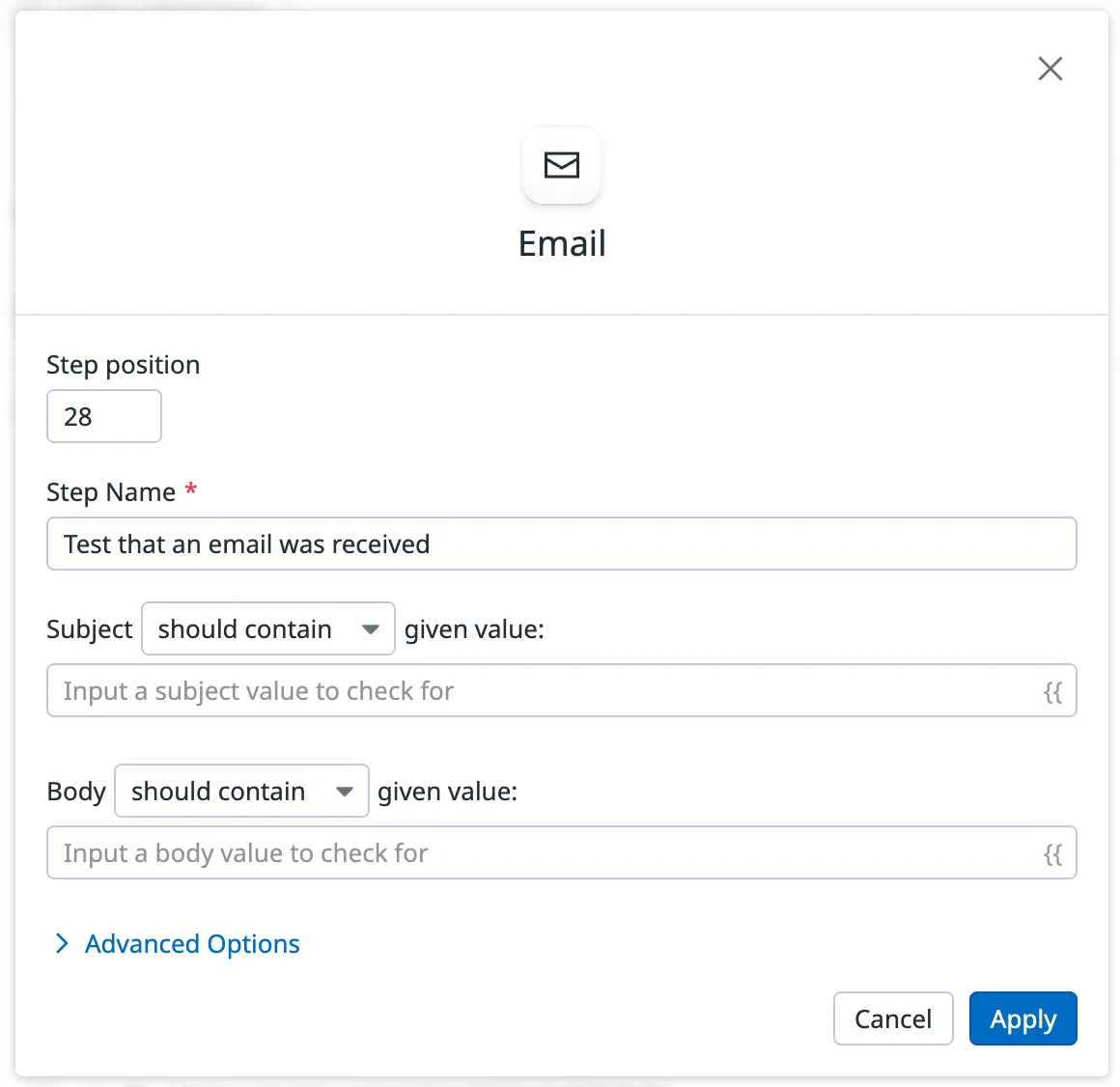Expand Advanced Options chevron arrow
Image resolution: width=1120 pixels, height=1087 pixels.
click(x=63, y=943)
